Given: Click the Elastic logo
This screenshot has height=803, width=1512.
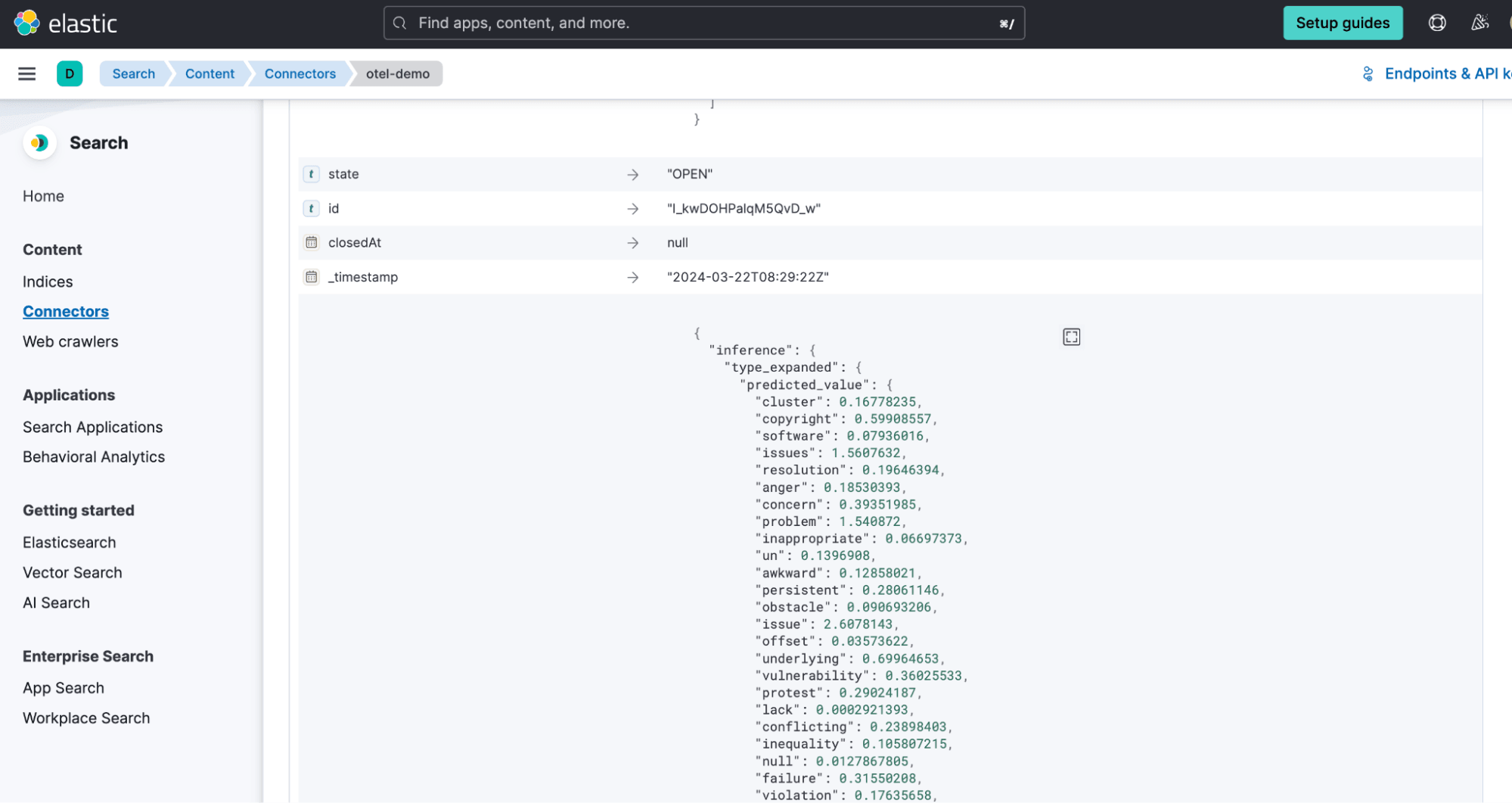Looking at the screenshot, I should tap(66, 23).
